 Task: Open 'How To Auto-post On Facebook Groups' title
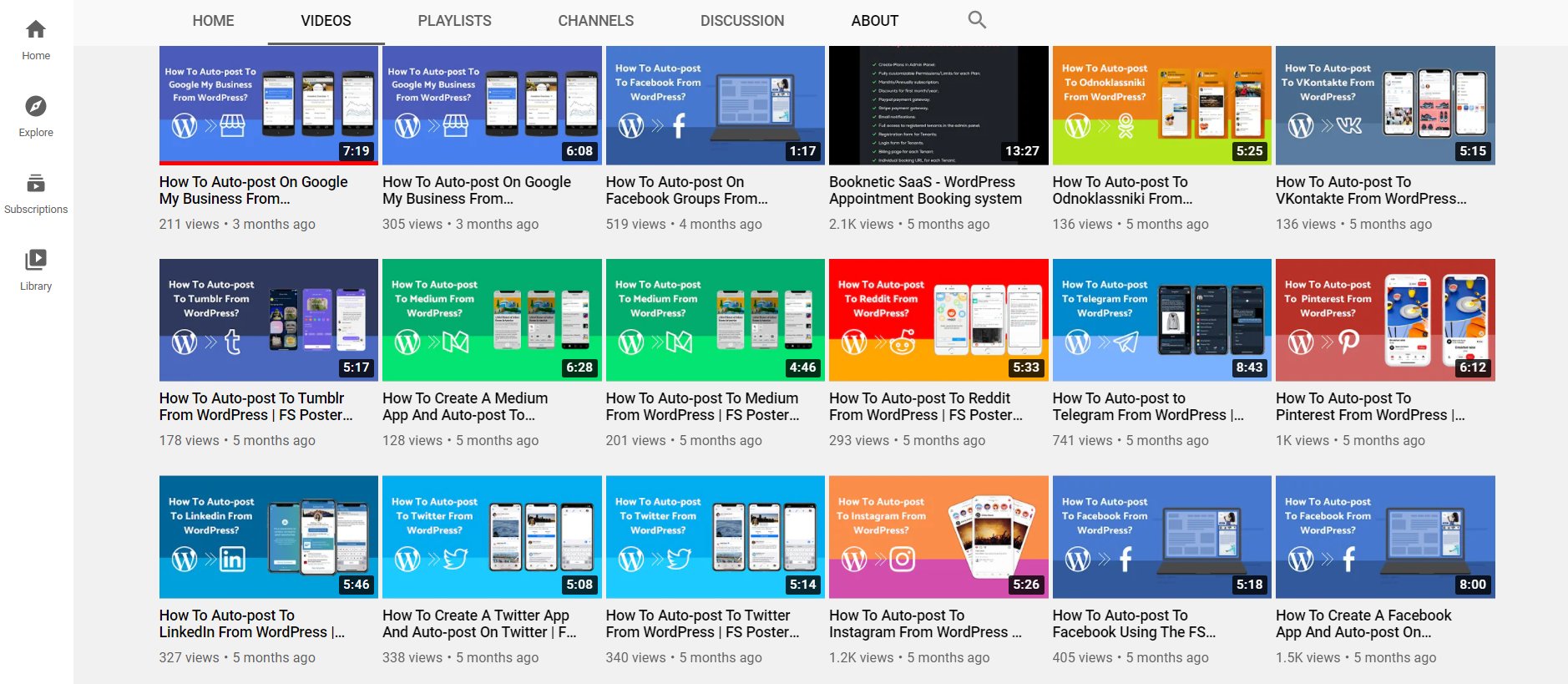click(686, 190)
